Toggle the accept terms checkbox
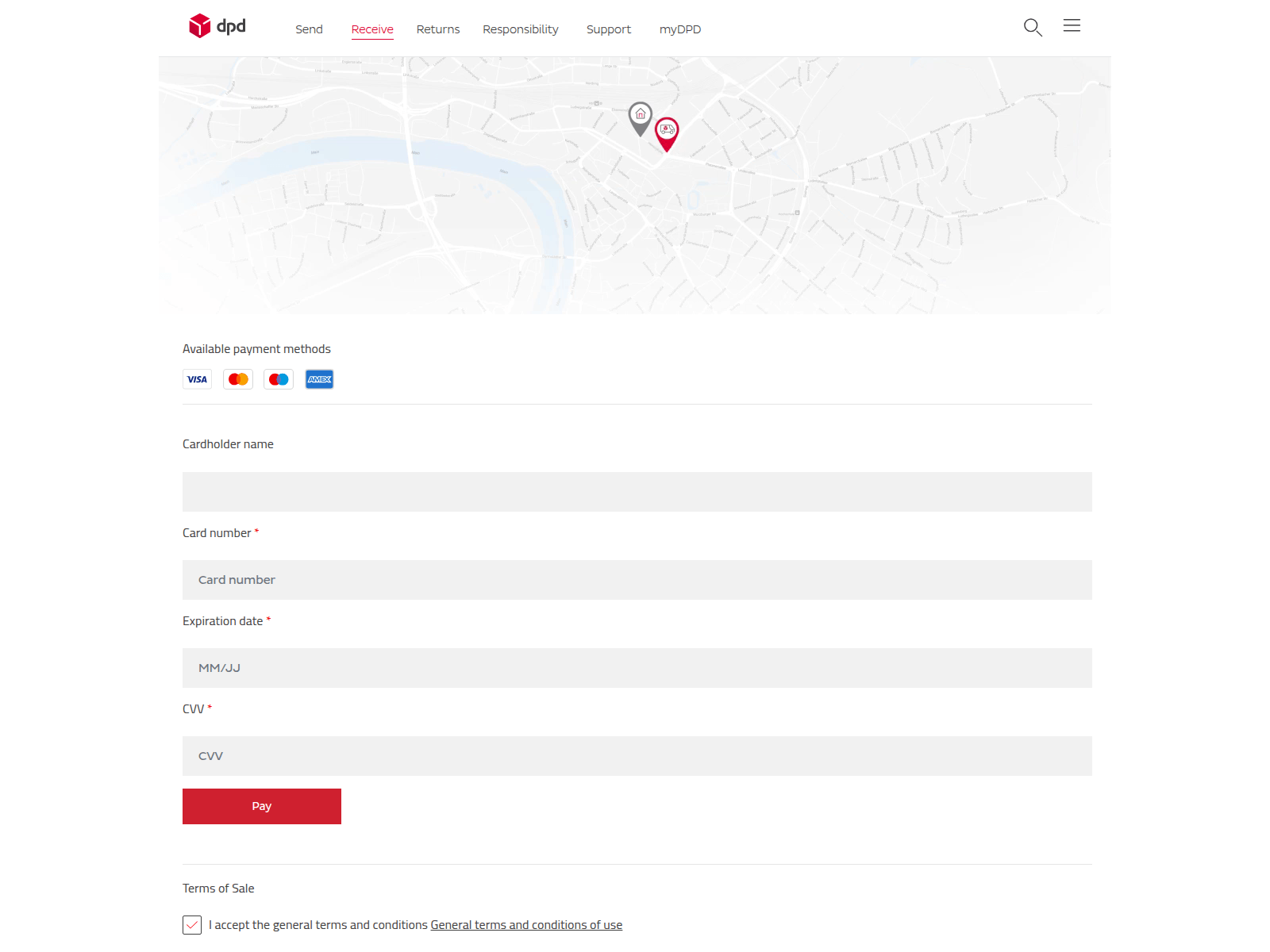Screen dimensions: 1270x952 pyautogui.click(x=192, y=925)
